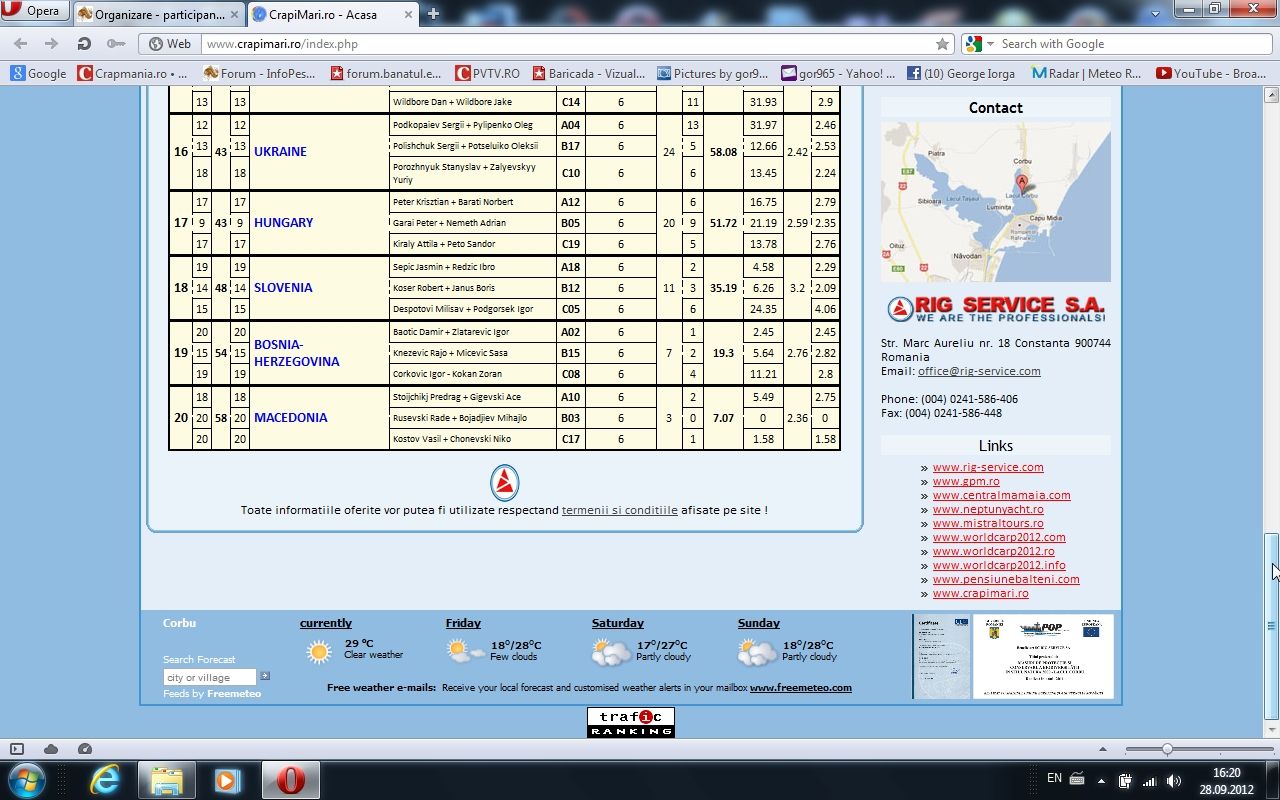Click the password manager key icon
This screenshot has width=1280, height=800.
[x=116, y=44]
